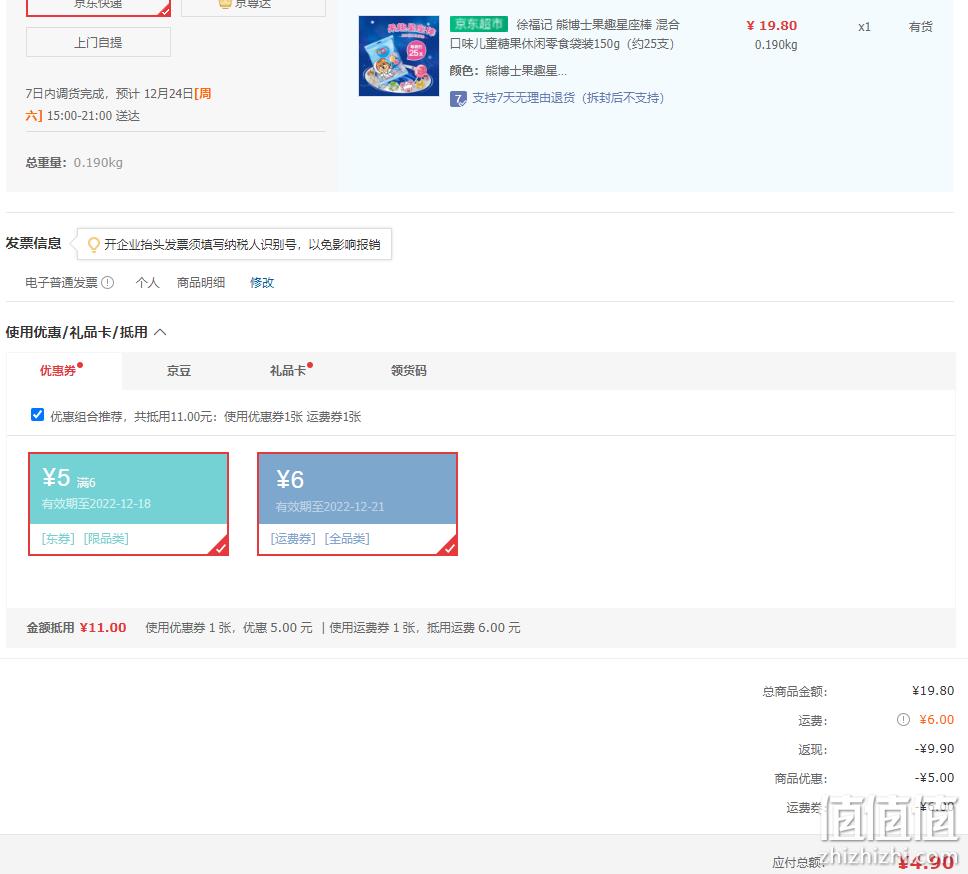Screen dimensions: 968x874
Task: Switch to the 礼品卡 tab
Action: (288, 371)
